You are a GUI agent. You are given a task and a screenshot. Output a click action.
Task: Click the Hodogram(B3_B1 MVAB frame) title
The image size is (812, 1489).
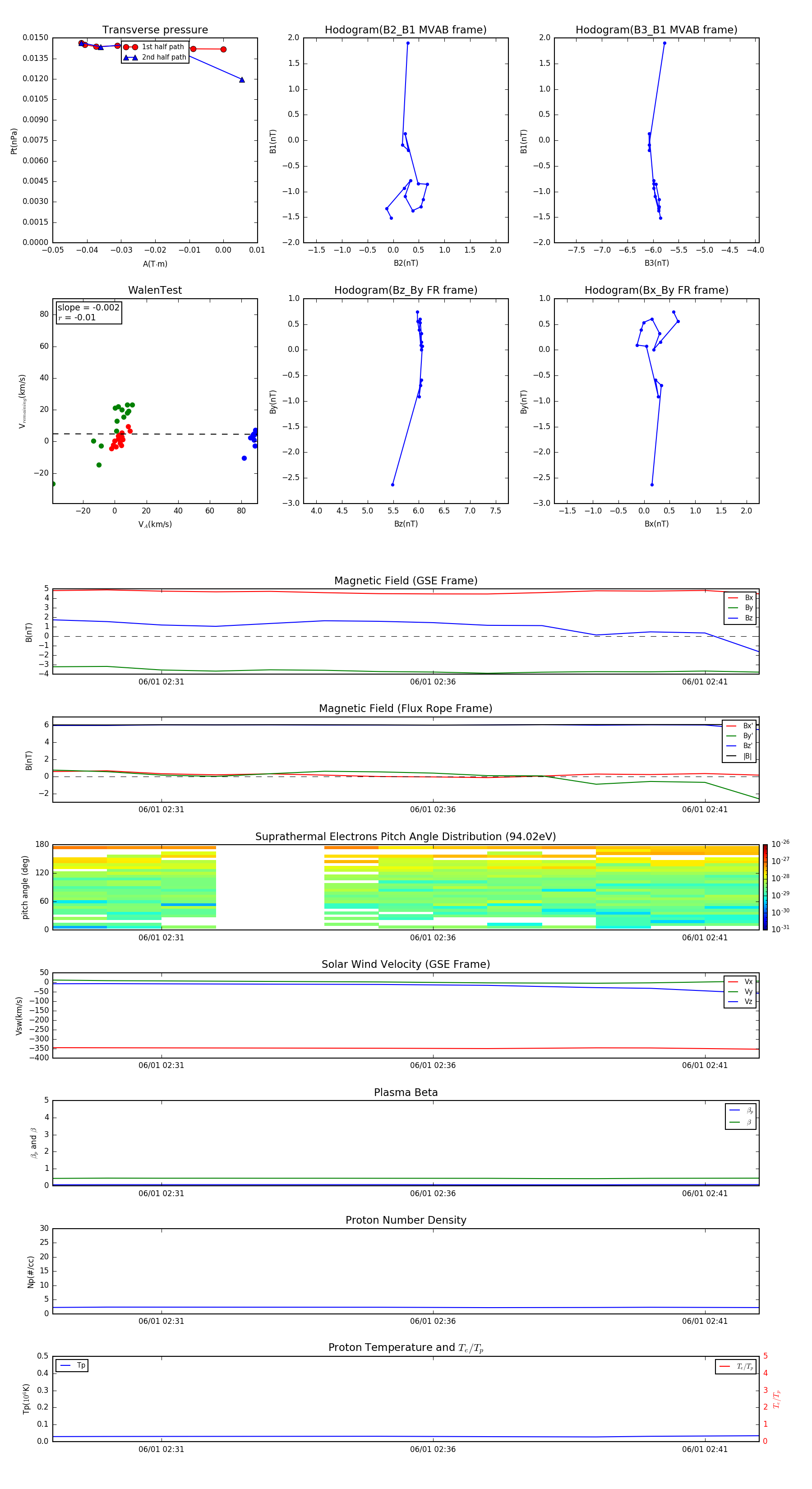656,29
